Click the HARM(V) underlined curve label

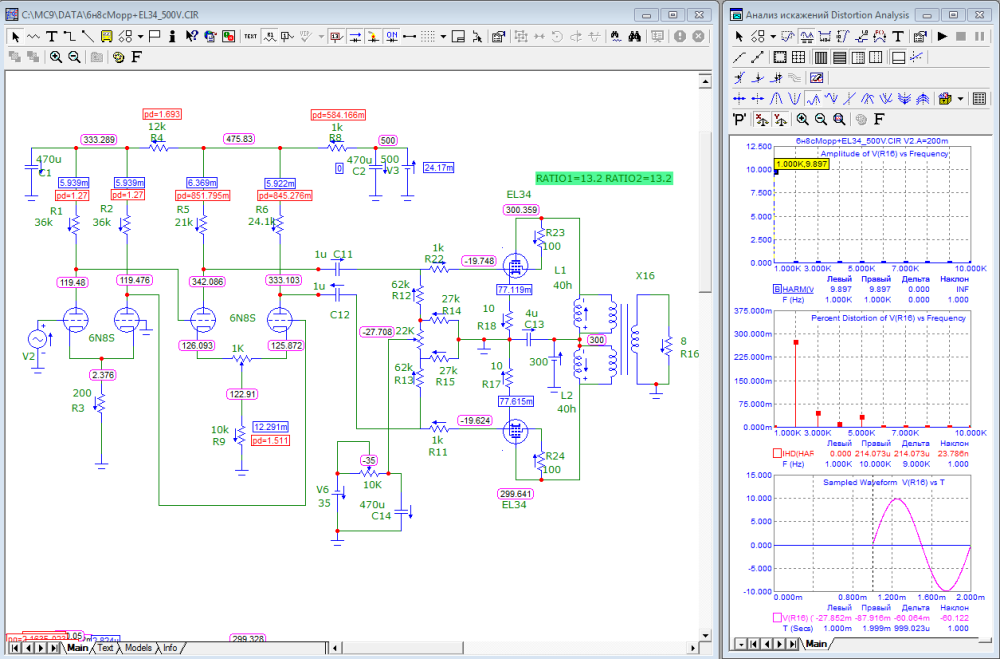point(800,288)
